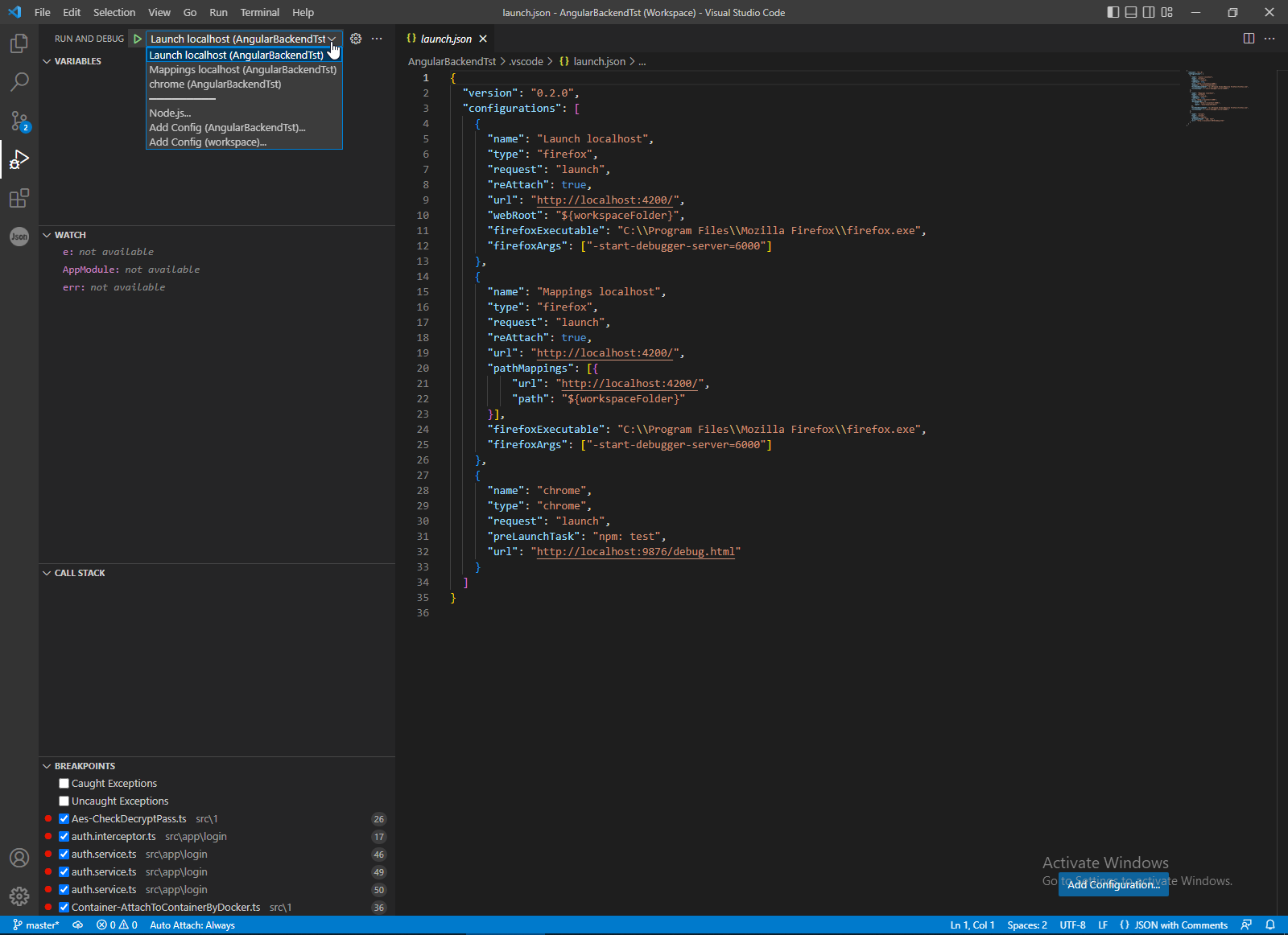
Task: Open the Source Control view icon
Action: (19, 121)
